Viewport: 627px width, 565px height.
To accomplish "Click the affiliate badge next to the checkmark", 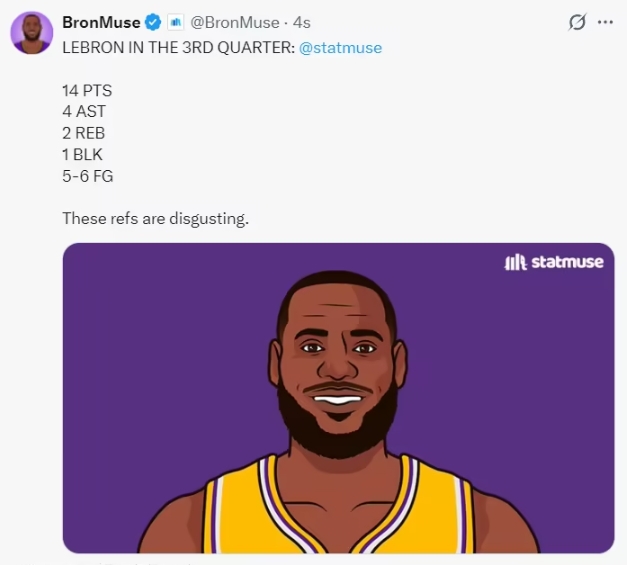I will pos(175,22).
